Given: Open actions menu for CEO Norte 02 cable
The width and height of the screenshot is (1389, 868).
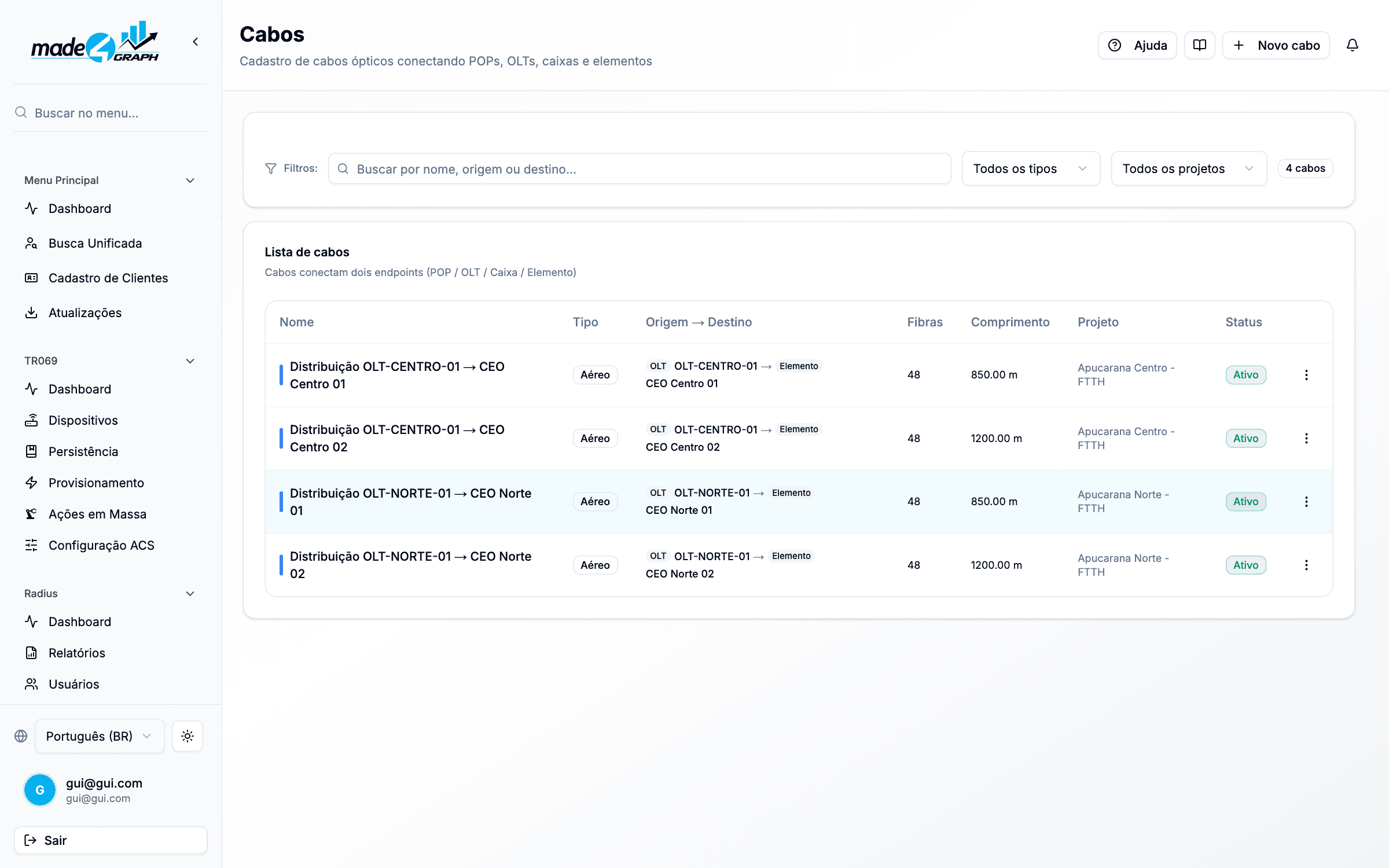Looking at the screenshot, I should (x=1306, y=565).
